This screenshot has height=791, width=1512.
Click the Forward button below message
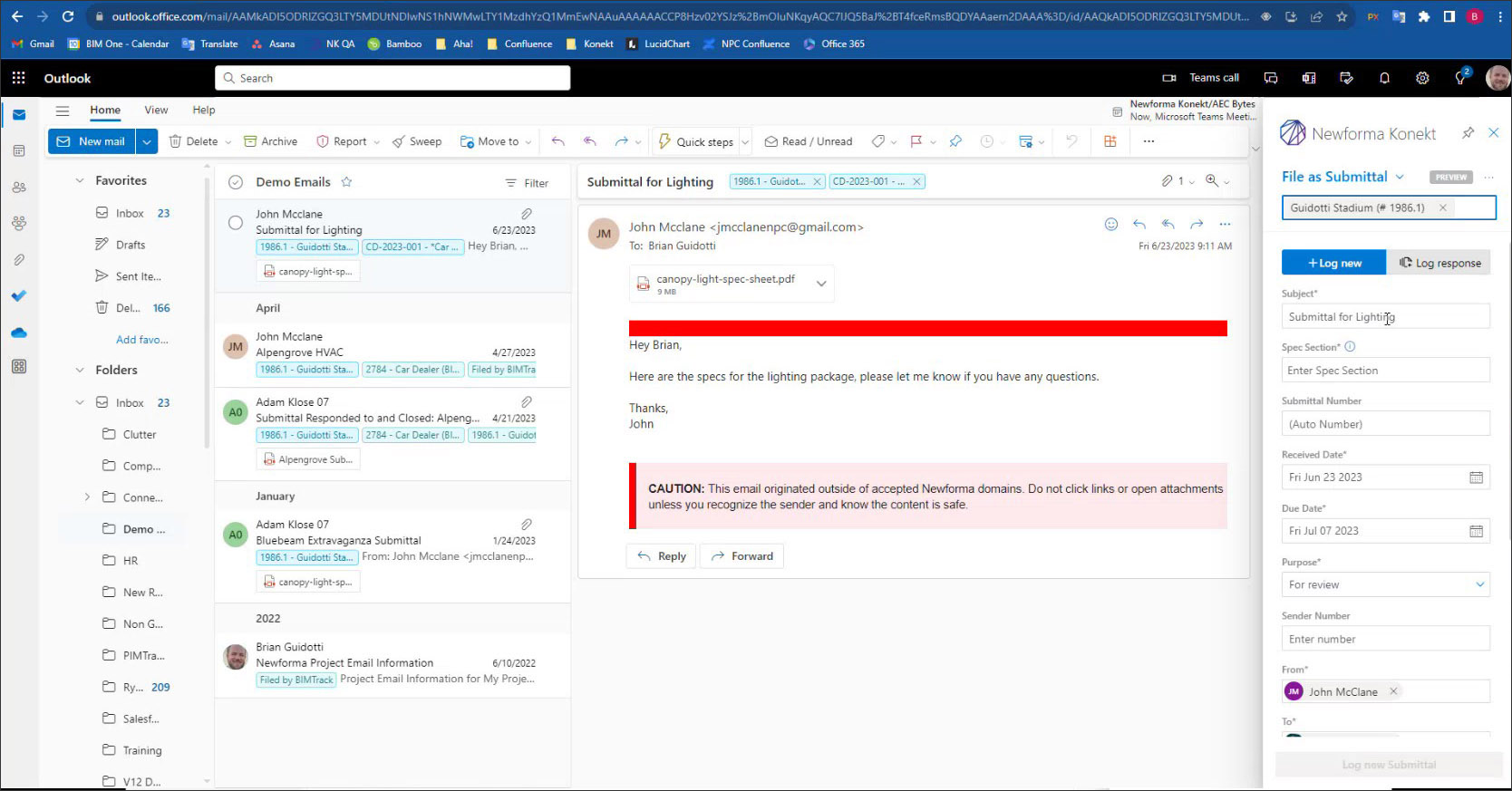(x=742, y=556)
